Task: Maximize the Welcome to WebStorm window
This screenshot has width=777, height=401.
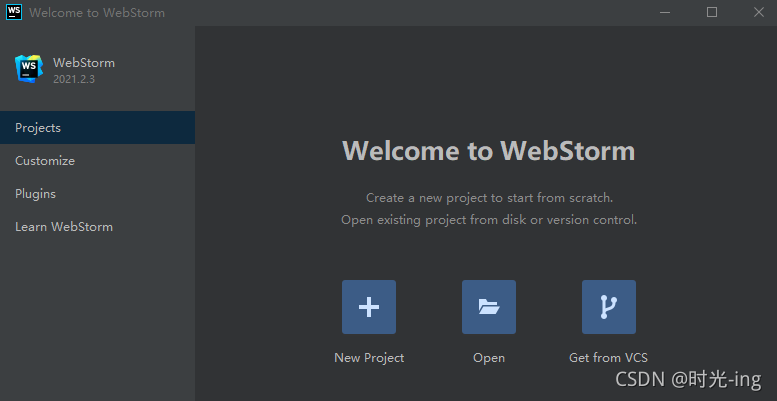Action: point(712,12)
